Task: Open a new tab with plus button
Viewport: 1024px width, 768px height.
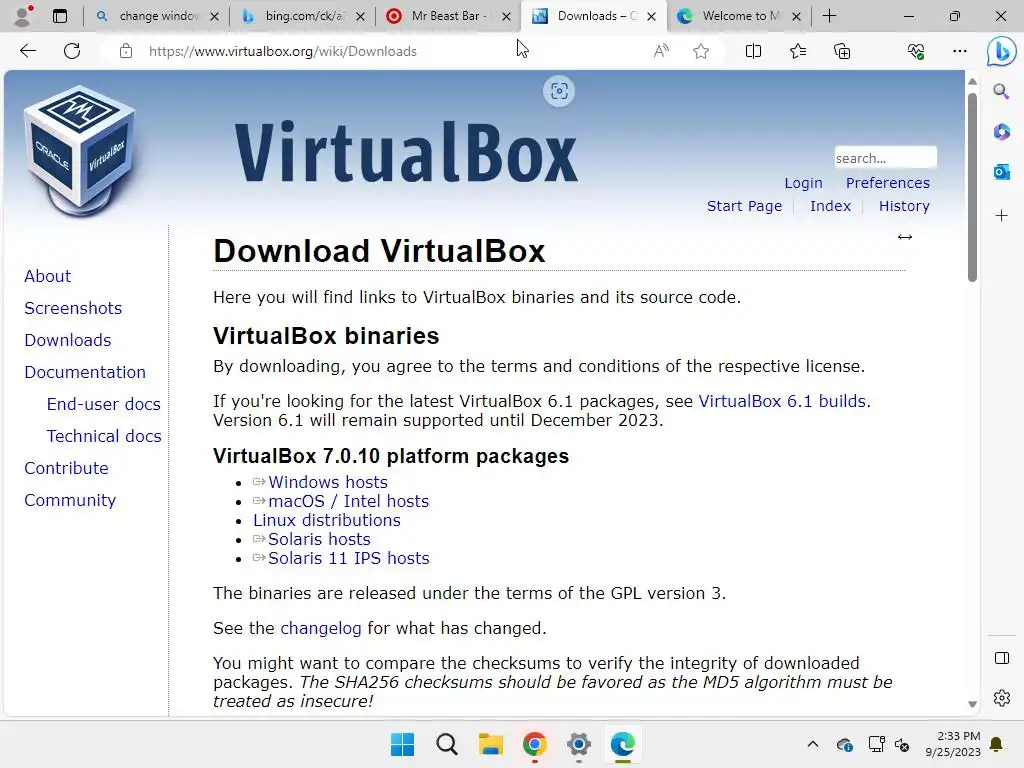Action: 829,16
